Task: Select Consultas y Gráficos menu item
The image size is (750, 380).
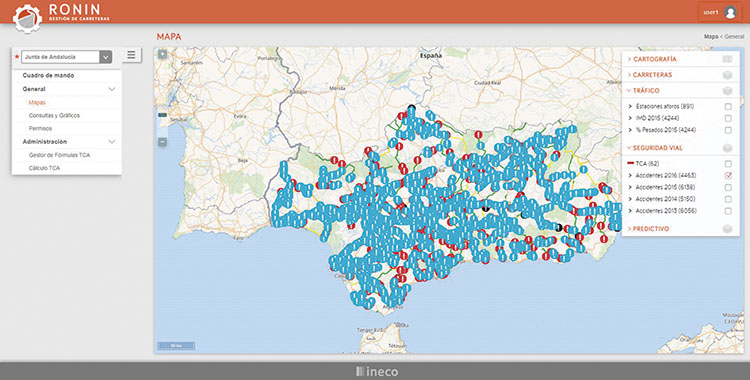Action: pyautogui.click(x=54, y=115)
